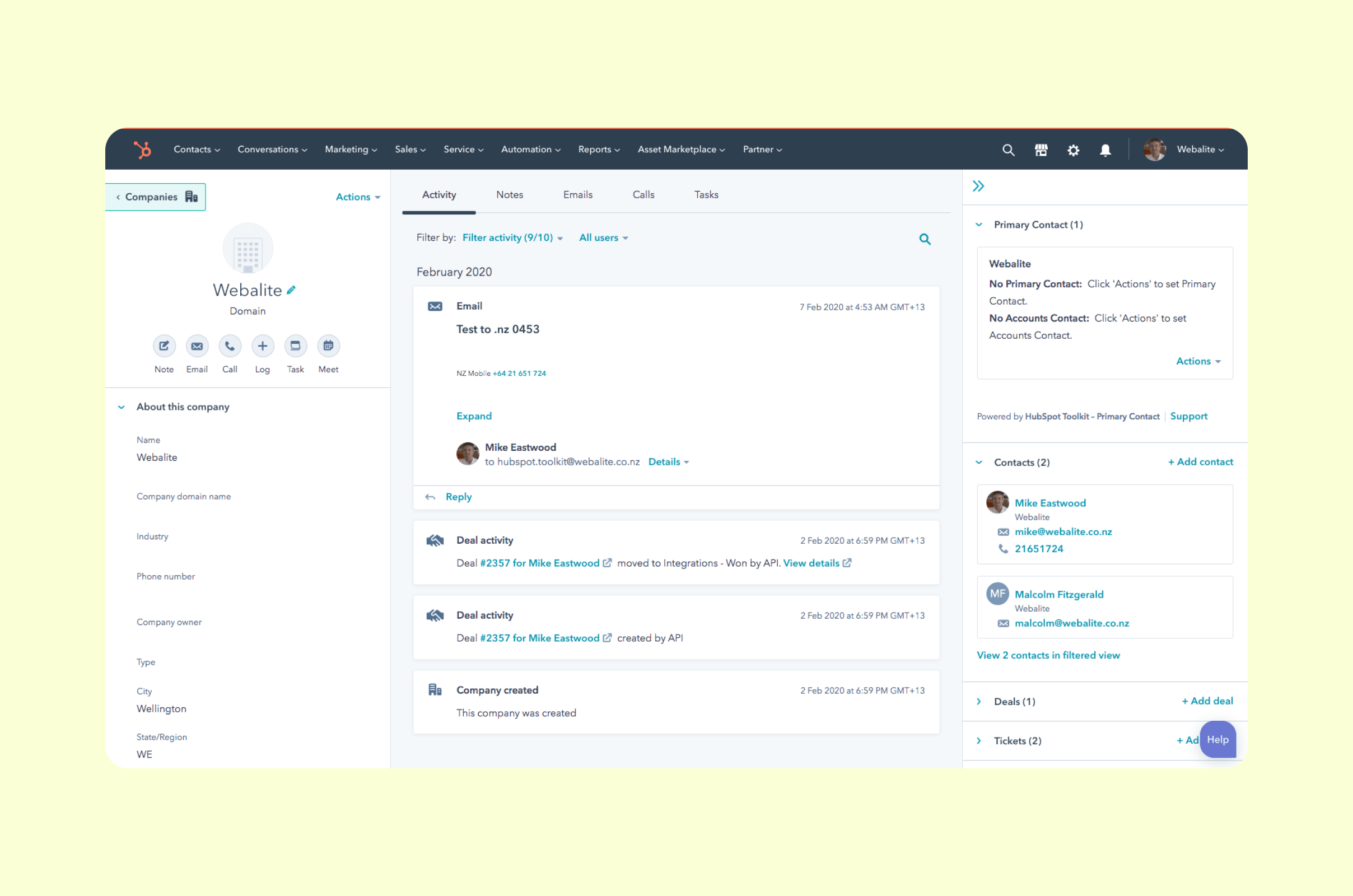Open the Settings gear
The height and width of the screenshot is (896, 1353).
coord(1073,149)
